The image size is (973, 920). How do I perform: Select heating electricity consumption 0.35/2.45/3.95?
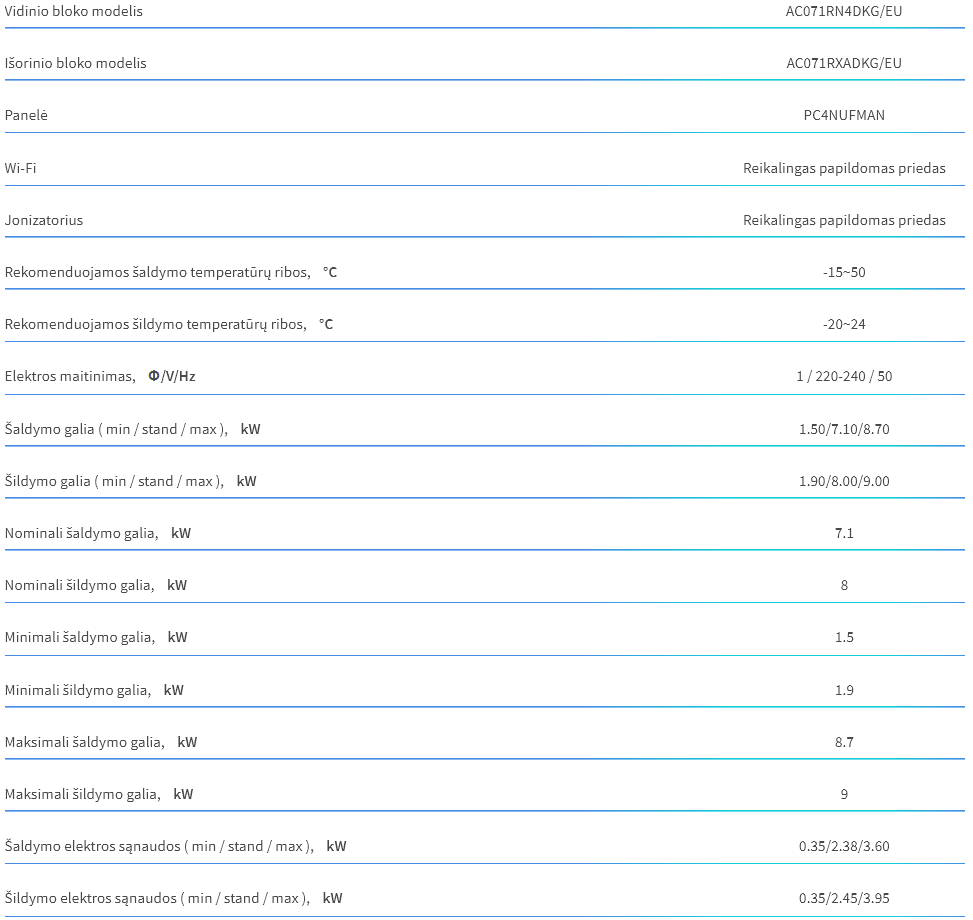[844, 899]
